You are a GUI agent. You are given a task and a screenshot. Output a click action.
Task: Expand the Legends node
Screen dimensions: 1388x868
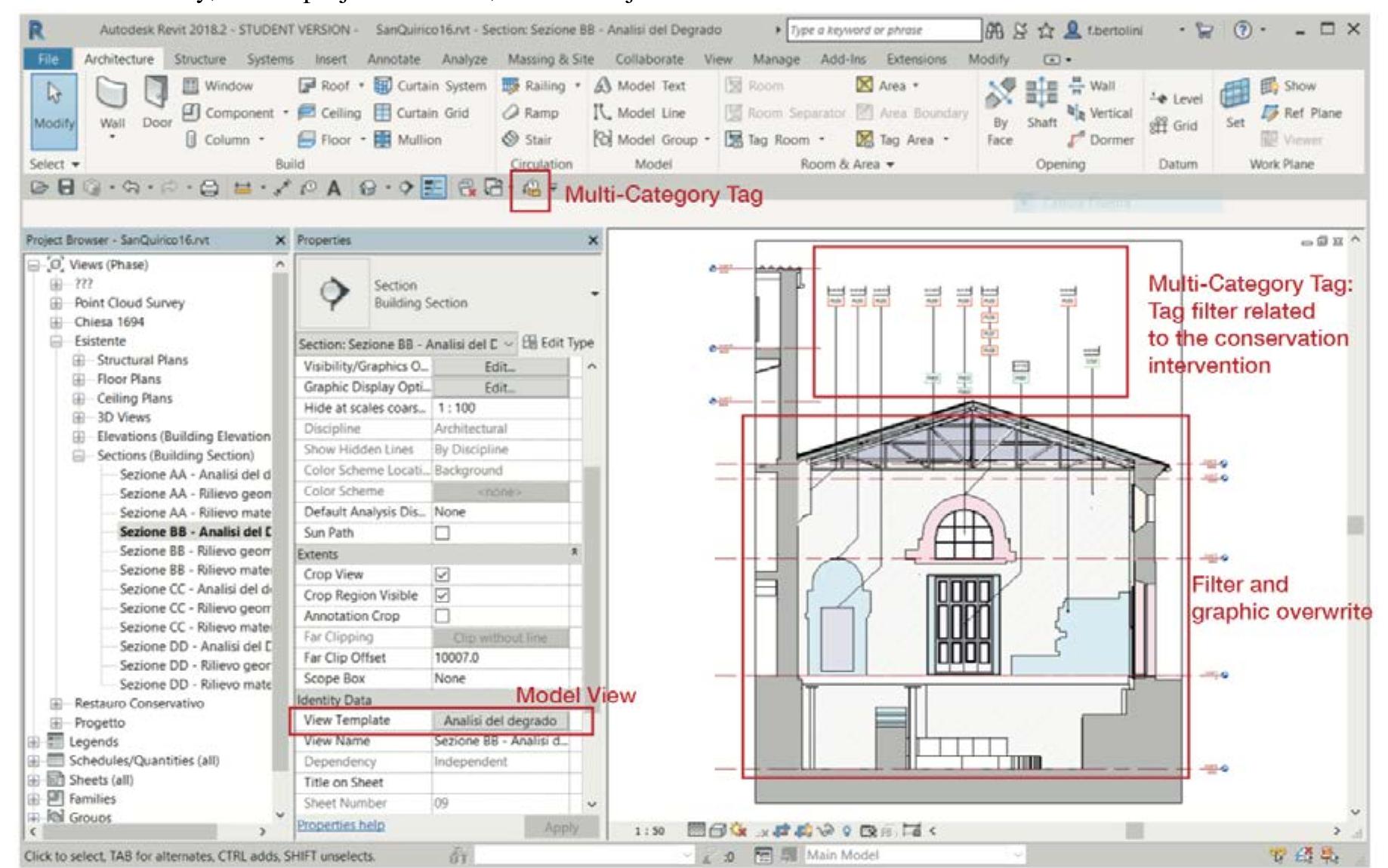33,742
